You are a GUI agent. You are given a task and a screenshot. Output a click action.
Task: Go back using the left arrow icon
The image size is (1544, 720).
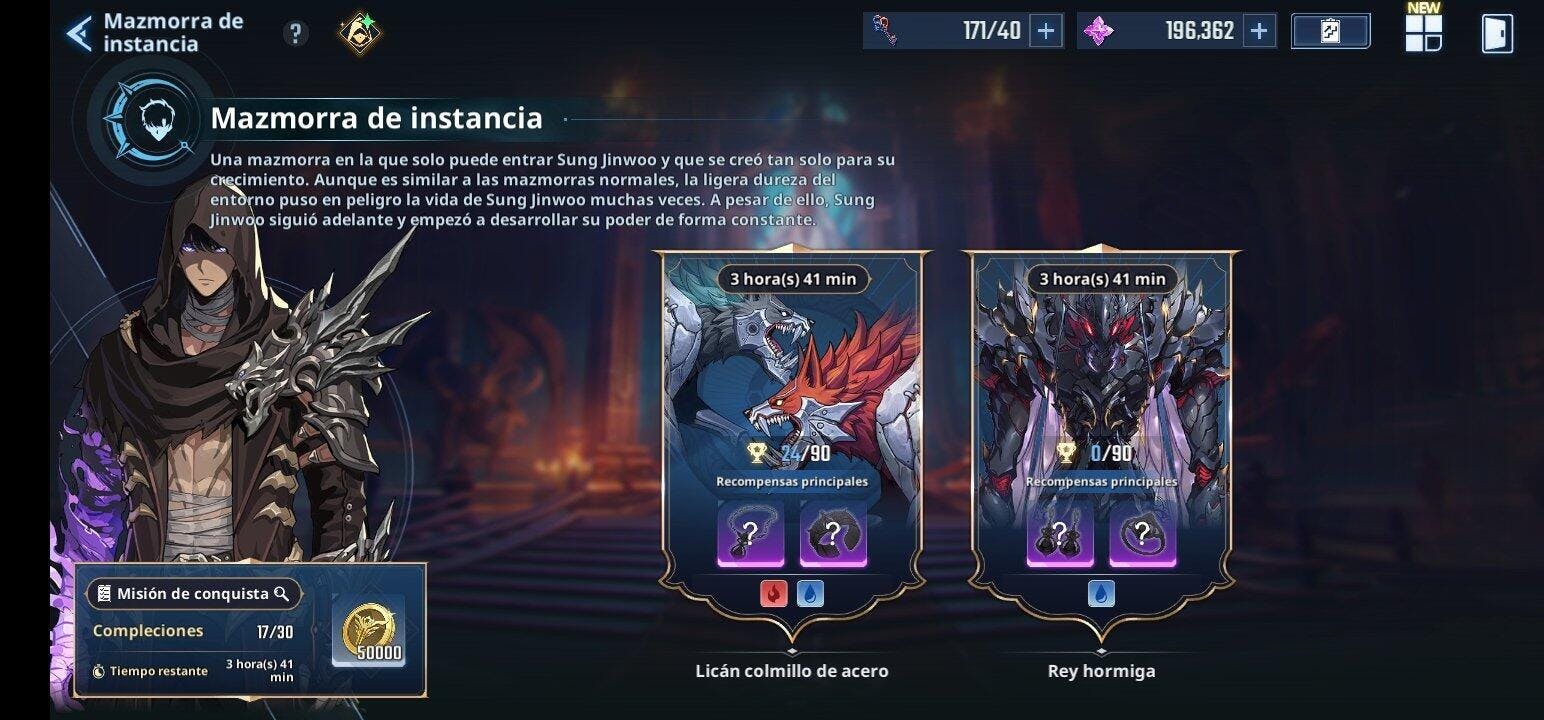[79, 33]
